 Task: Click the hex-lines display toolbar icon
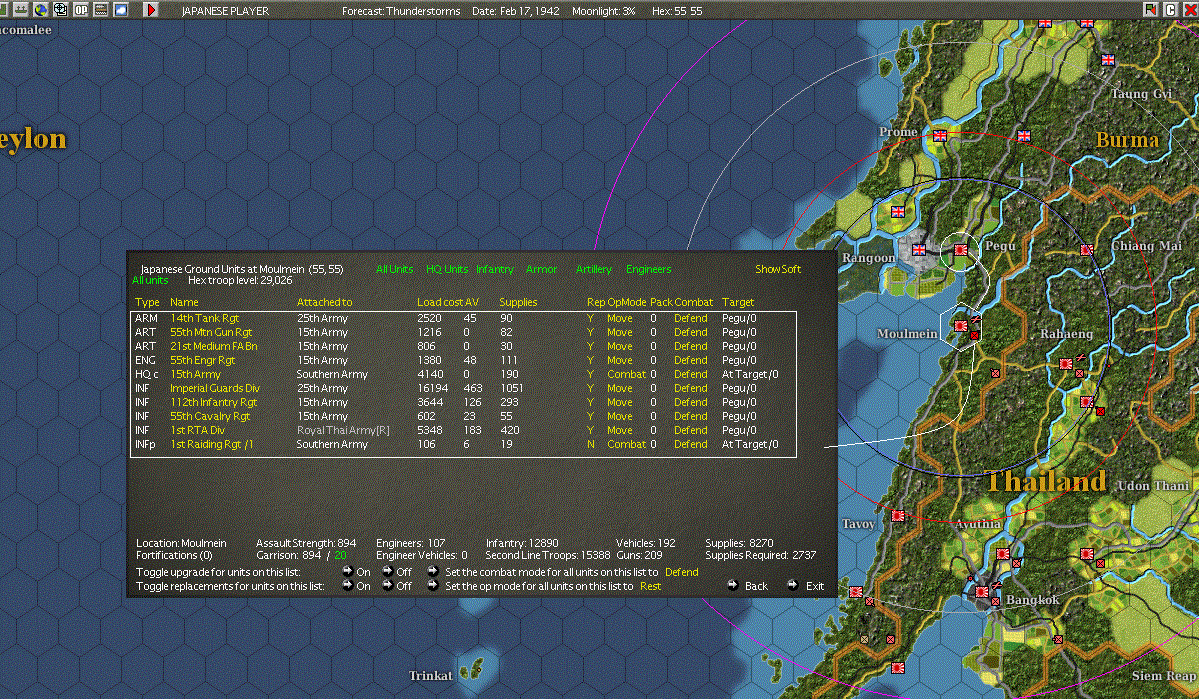pos(100,9)
